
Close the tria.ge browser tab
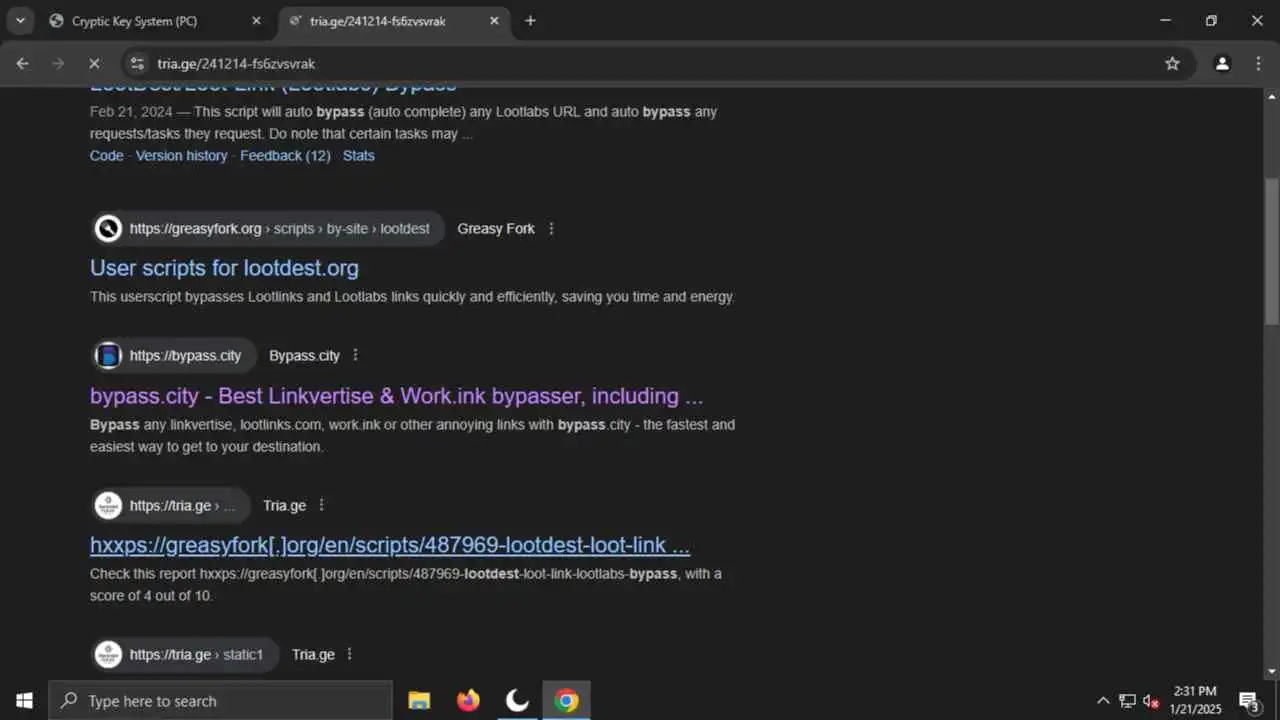pos(493,21)
